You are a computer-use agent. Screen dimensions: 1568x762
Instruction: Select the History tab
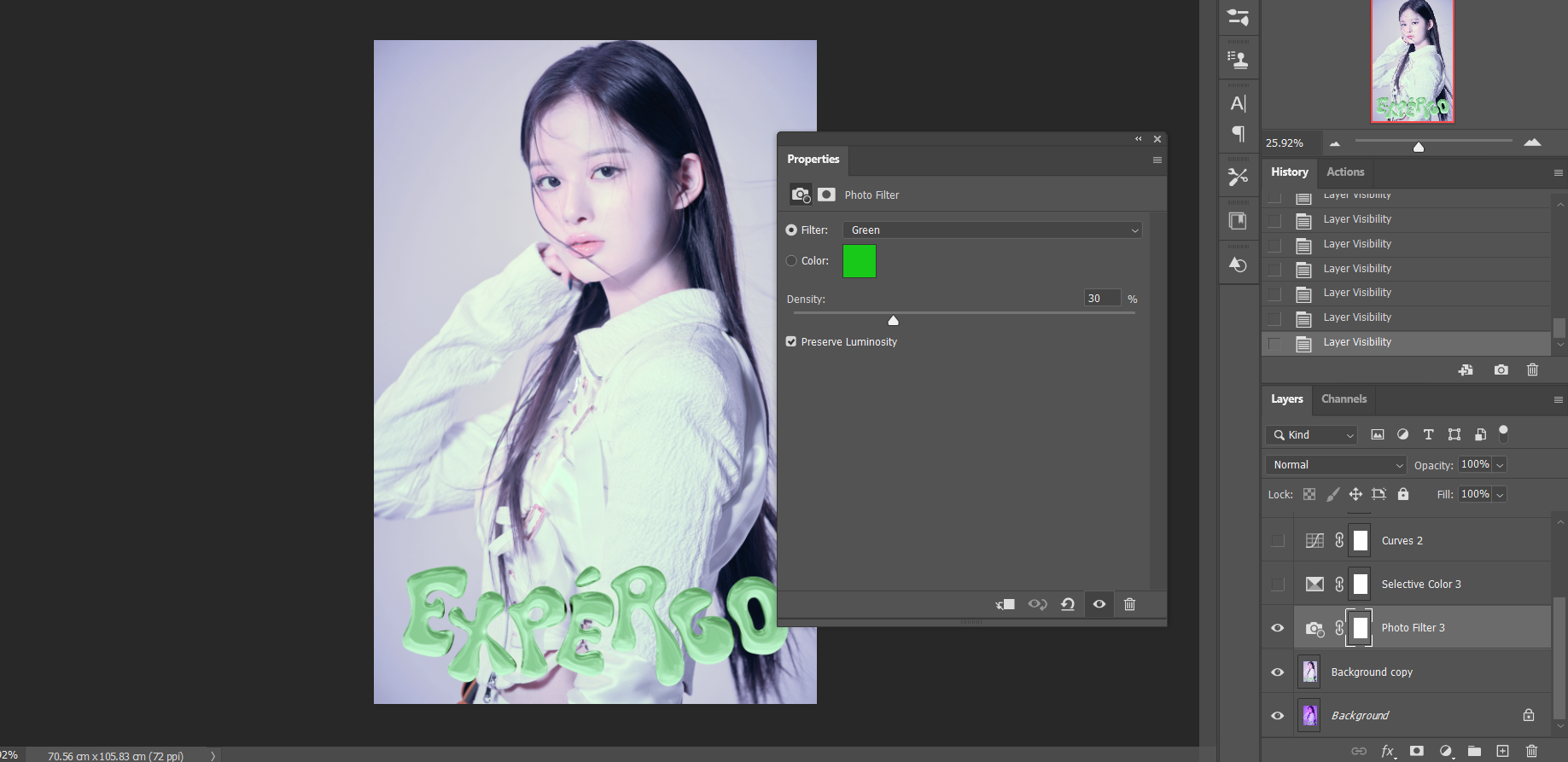tap(1289, 172)
